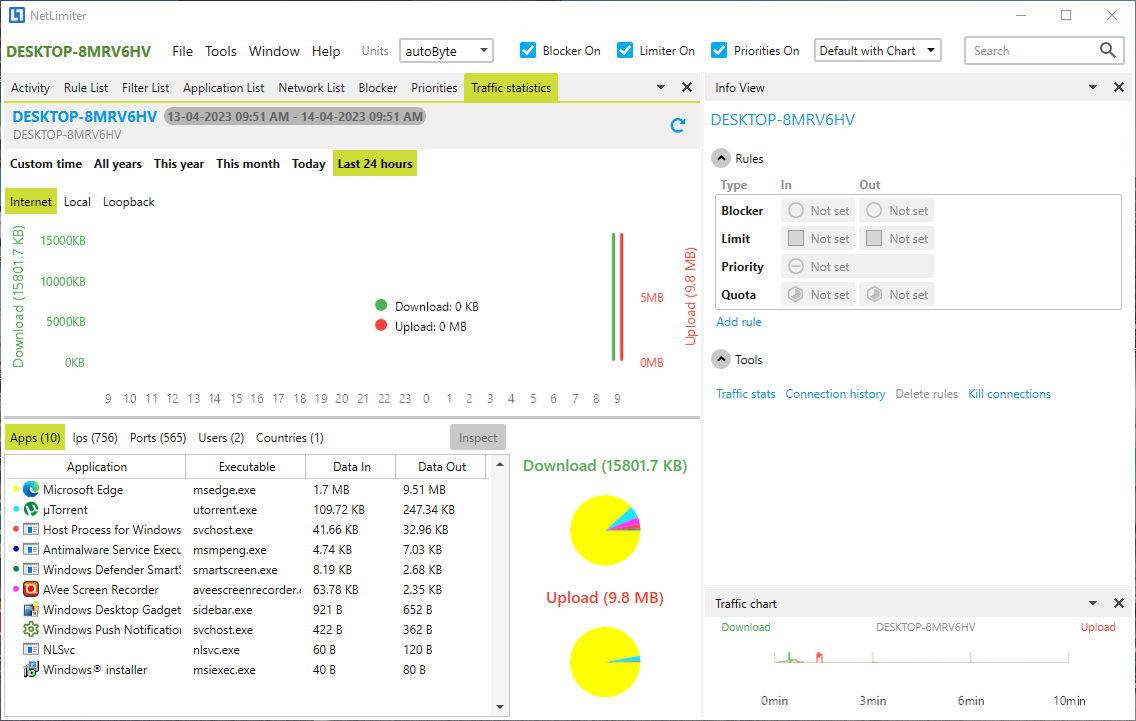Click the NLSvc row icon
This screenshot has width=1136, height=721.
coord(30,649)
